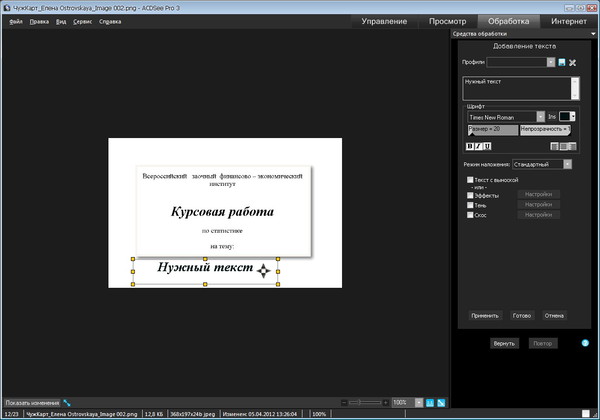Click the 12,8 КБ file size in status bar
Screen dimensions: 600x420
[x=154, y=414]
